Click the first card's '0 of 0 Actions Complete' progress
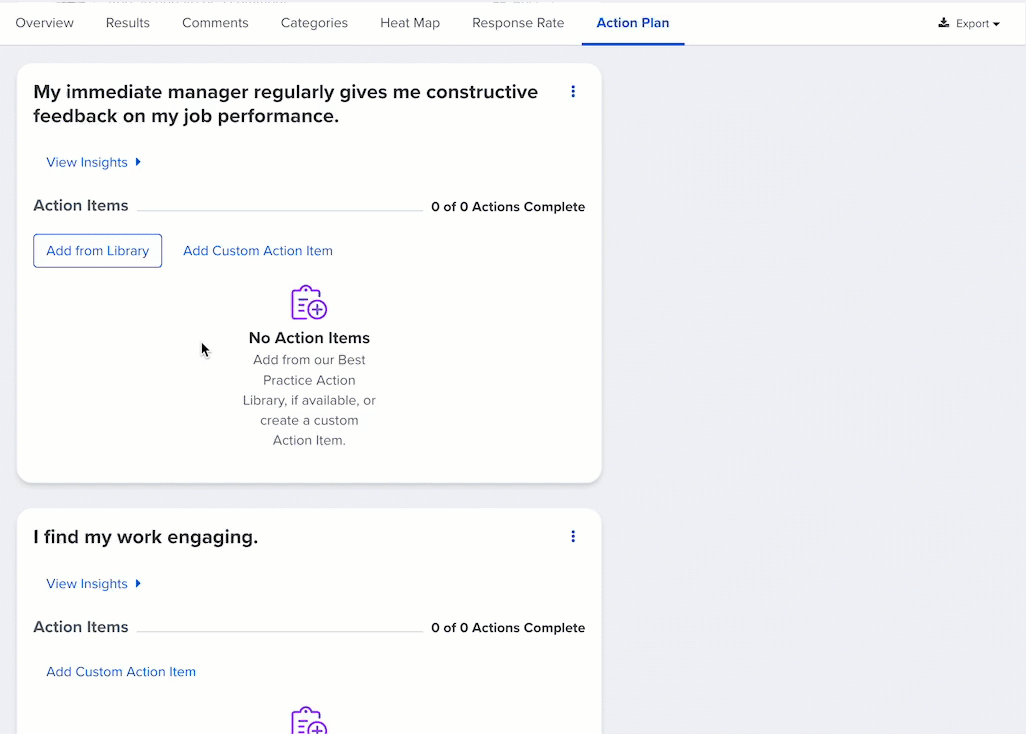Viewport: 1026px width, 734px height. (508, 207)
